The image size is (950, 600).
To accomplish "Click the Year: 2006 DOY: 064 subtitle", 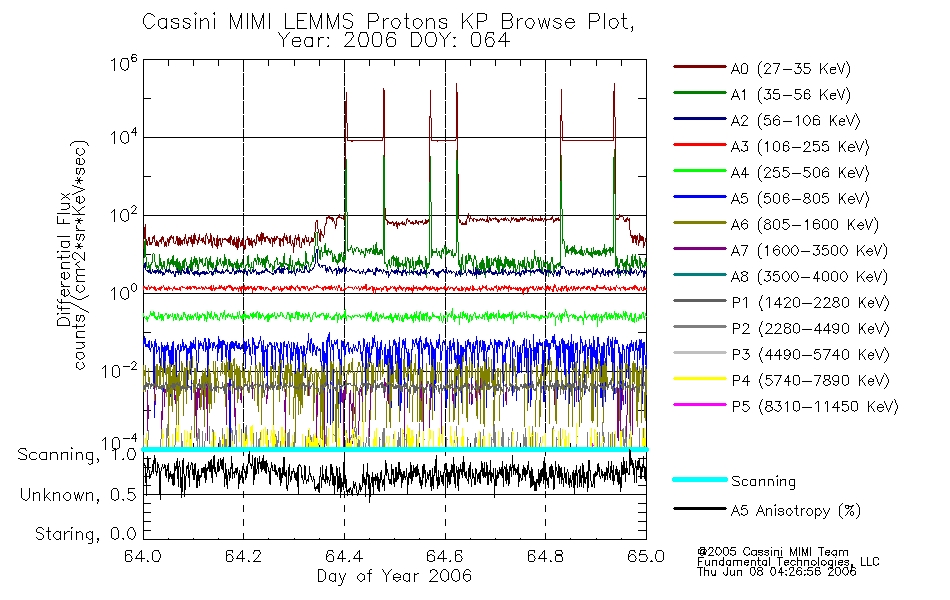I will pyautogui.click(x=394, y=41).
